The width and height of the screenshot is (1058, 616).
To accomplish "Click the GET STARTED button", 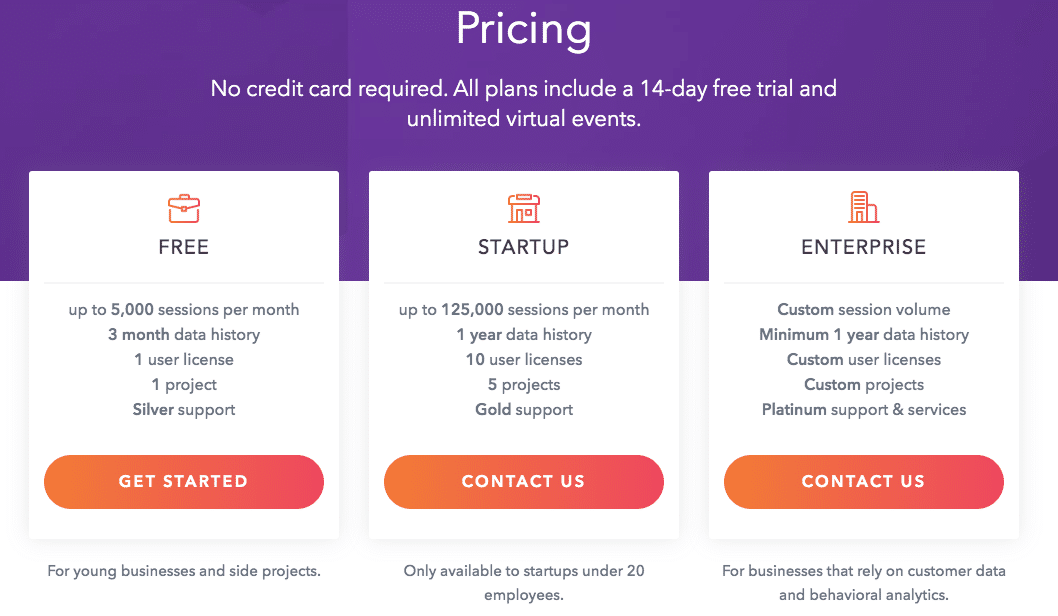I will (x=183, y=481).
